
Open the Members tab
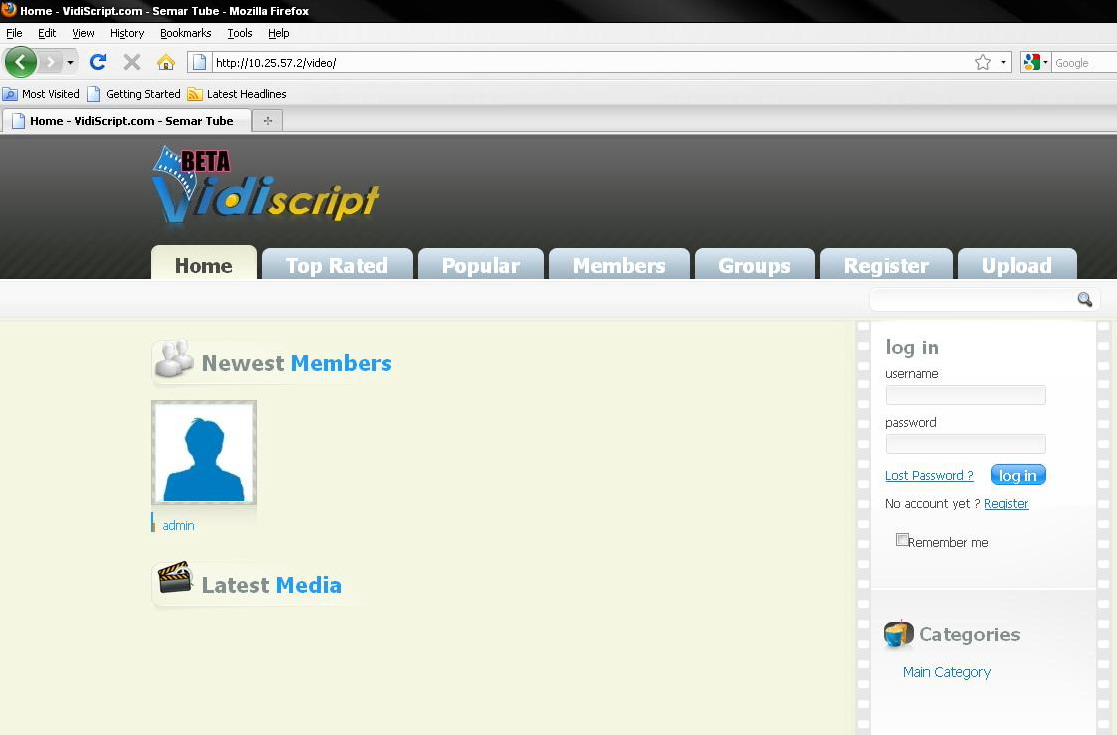(619, 265)
